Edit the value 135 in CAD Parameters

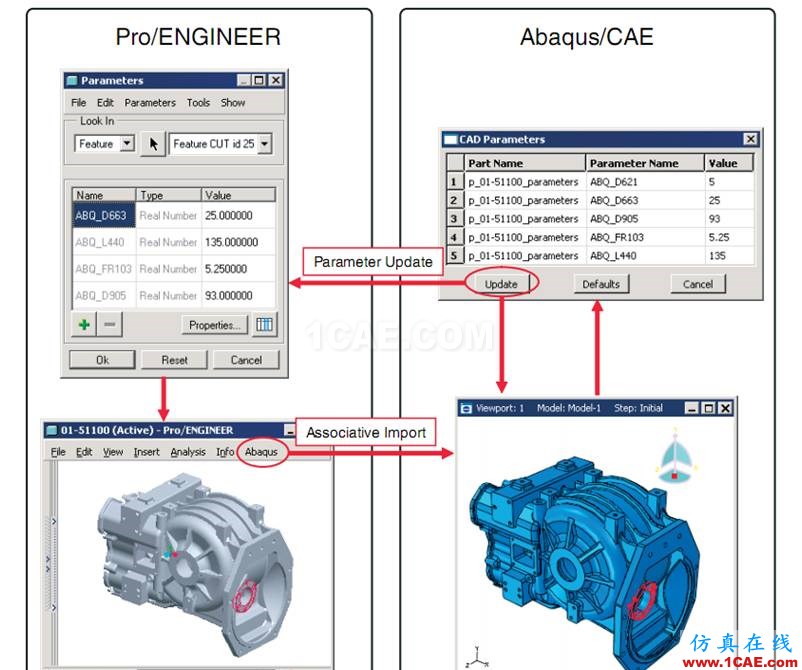[729, 256]
